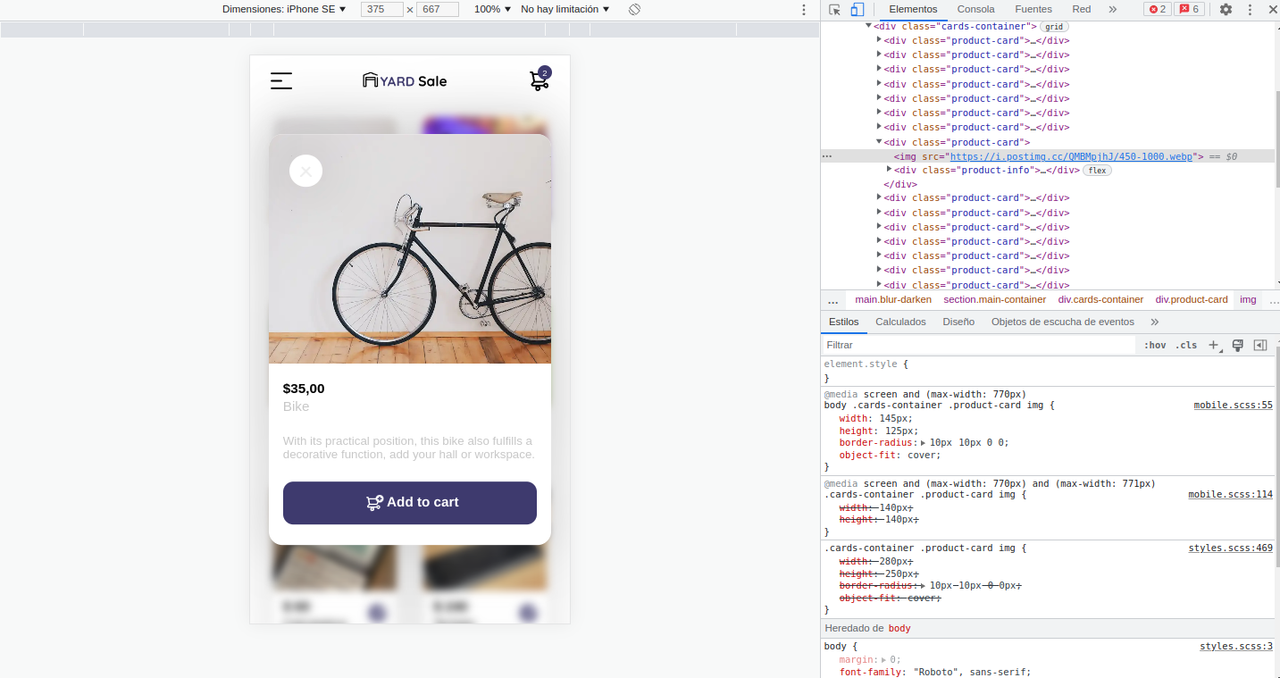Image resolution: width=1280 pixels, height=678 pixels.
Task: Toggle the .cls class editor
Action: (x=1187, y=345)
